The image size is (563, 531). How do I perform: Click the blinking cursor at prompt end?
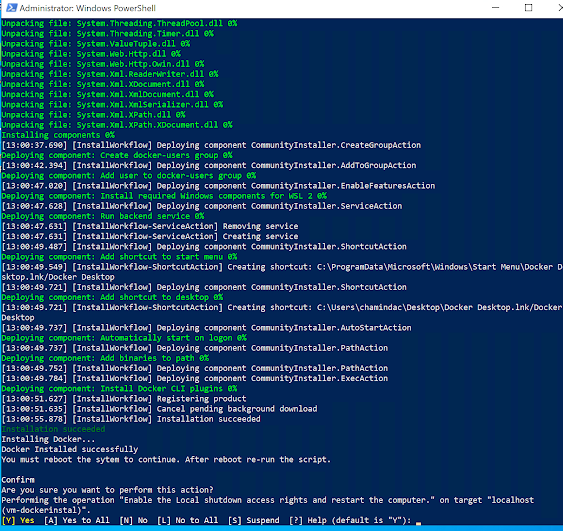[418, 523]
